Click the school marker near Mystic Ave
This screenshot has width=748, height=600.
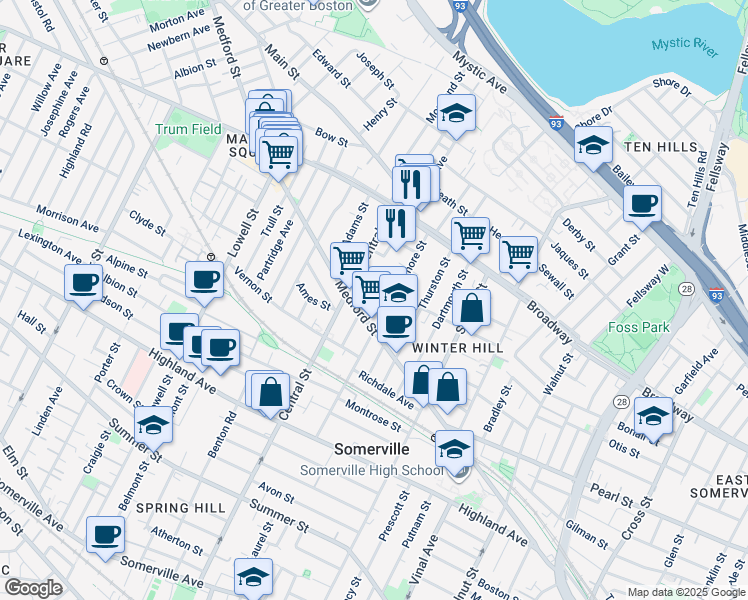(456, 112)
